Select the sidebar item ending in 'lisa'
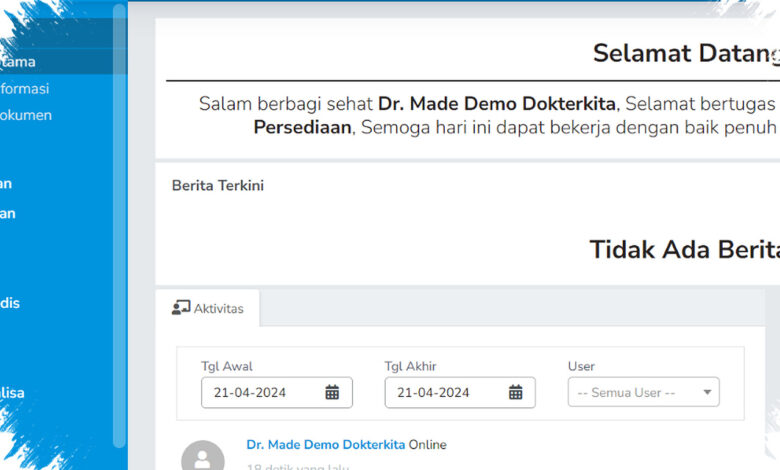 [12, 393]
